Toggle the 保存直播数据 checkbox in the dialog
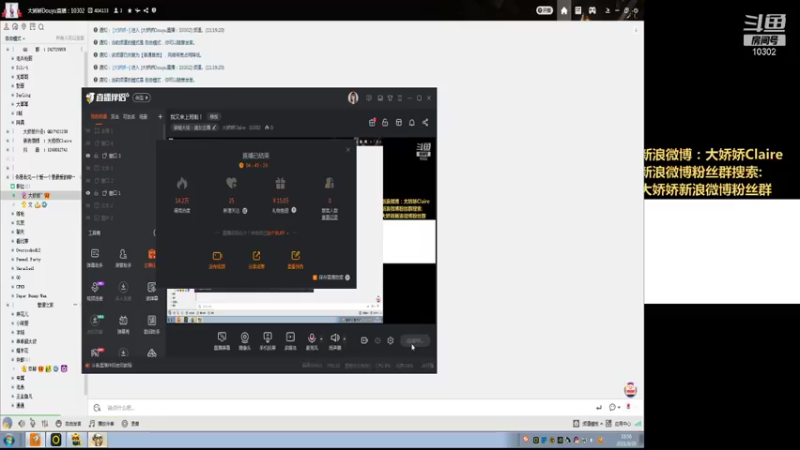Image resolution: width=800 pixels, height=450 pixels. pos(315,278)
